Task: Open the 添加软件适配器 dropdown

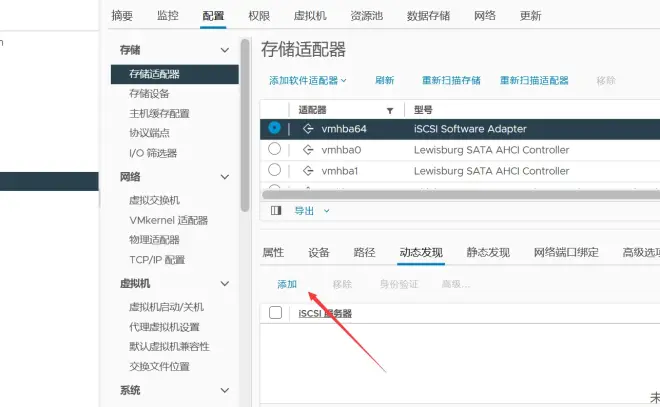Action: pyautogui.click(x=307, y=80)
